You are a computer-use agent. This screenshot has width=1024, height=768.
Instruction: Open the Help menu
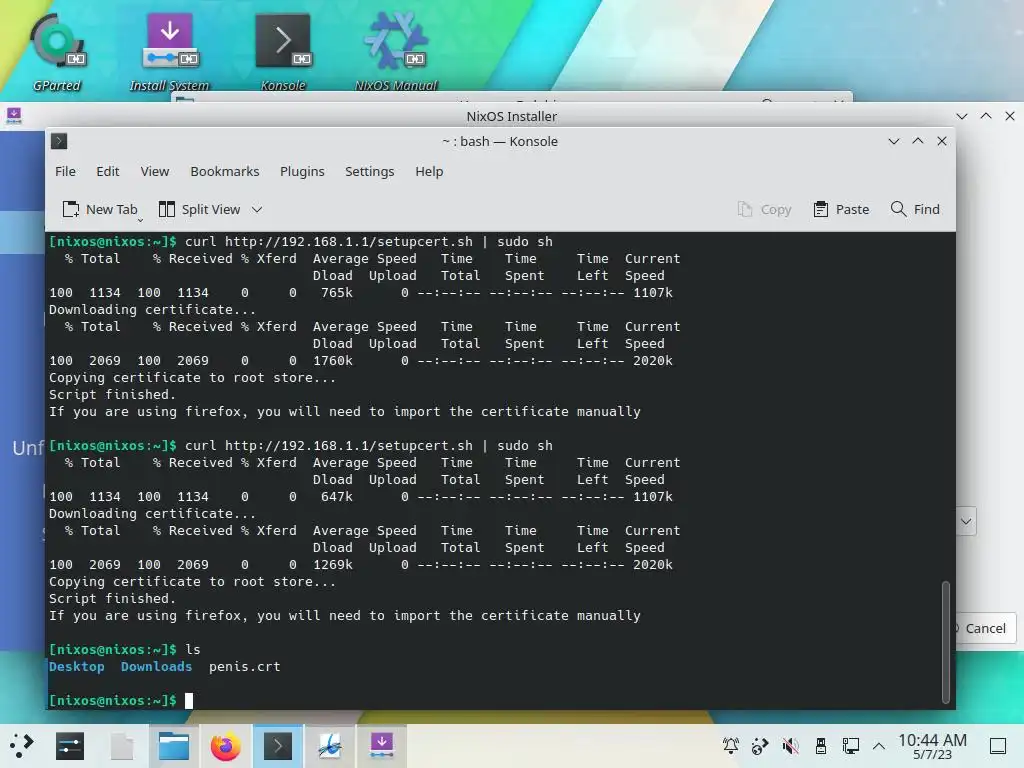[x=429, y=171]
